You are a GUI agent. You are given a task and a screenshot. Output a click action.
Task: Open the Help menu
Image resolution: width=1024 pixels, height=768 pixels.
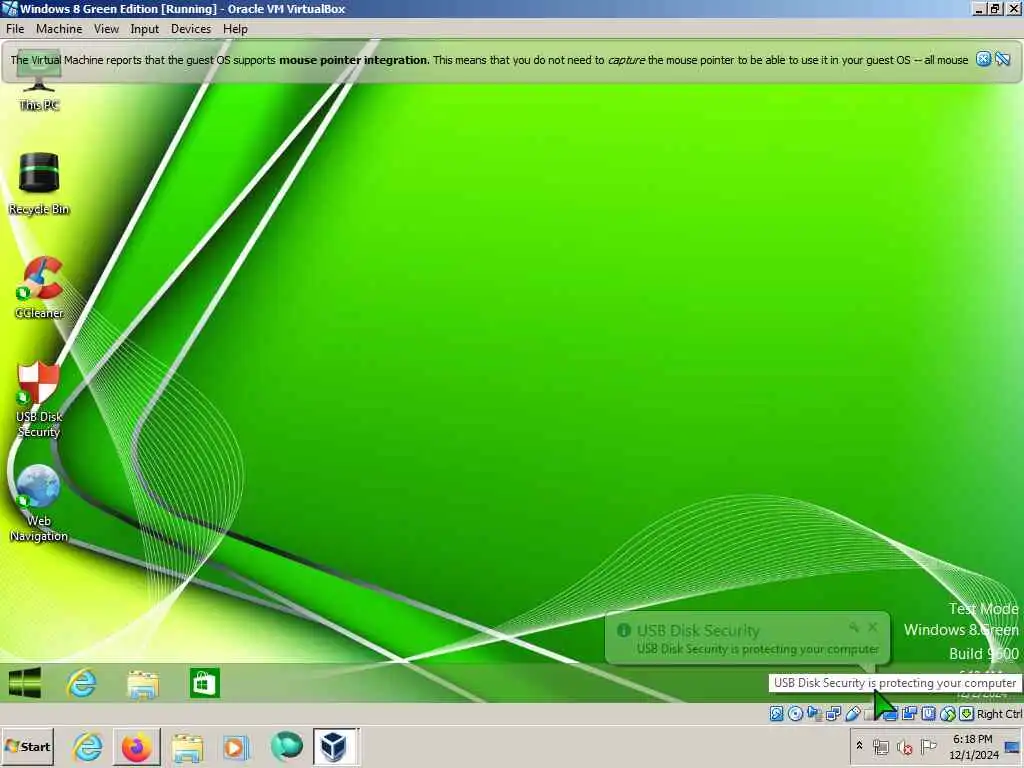pyautogui.click(x=235, y=29)
